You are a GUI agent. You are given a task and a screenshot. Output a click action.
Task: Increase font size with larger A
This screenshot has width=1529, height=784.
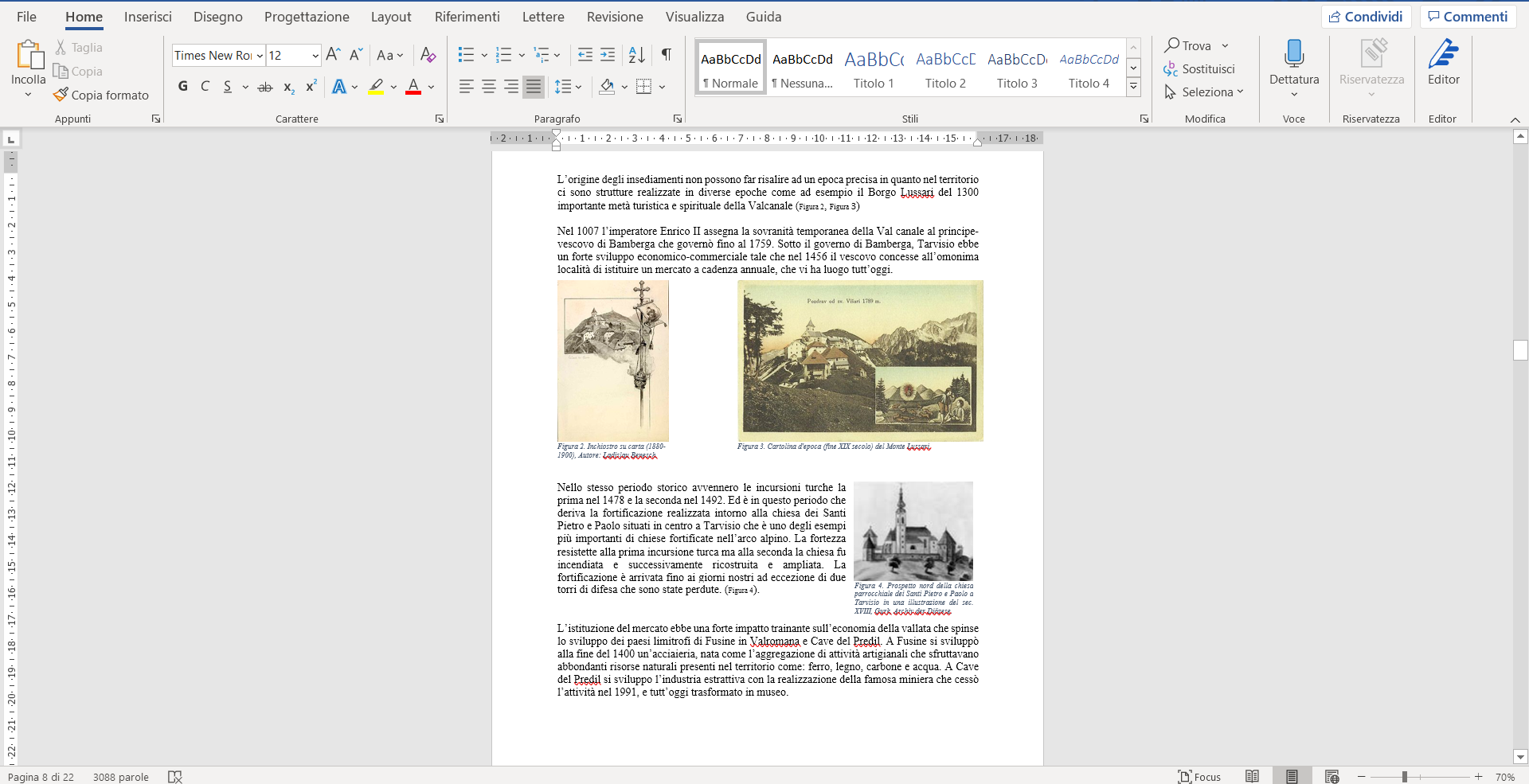(334, 54)
